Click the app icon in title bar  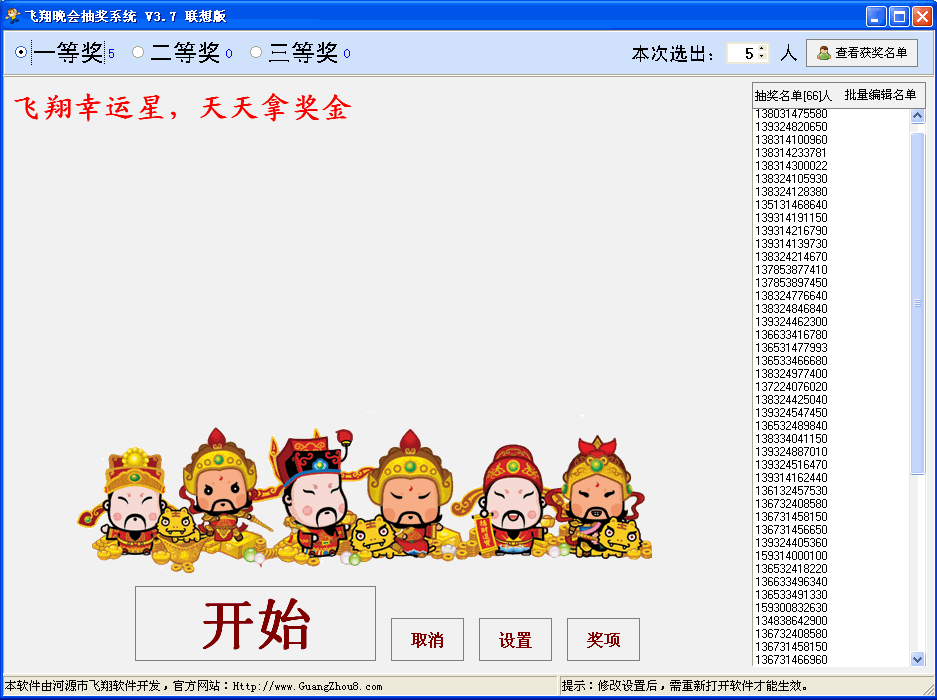[12, 16]
